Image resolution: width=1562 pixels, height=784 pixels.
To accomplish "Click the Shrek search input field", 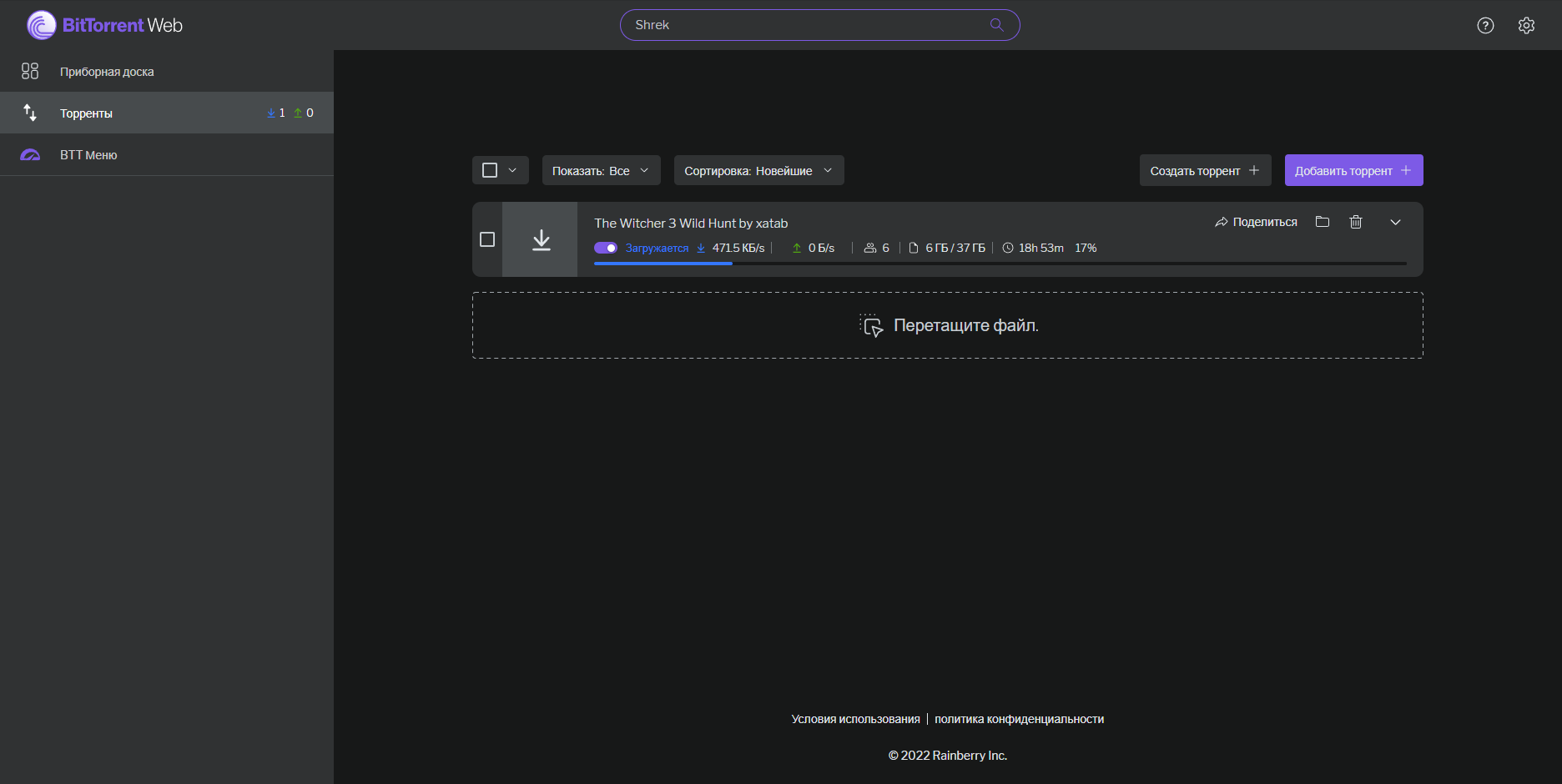I will 819,25.
